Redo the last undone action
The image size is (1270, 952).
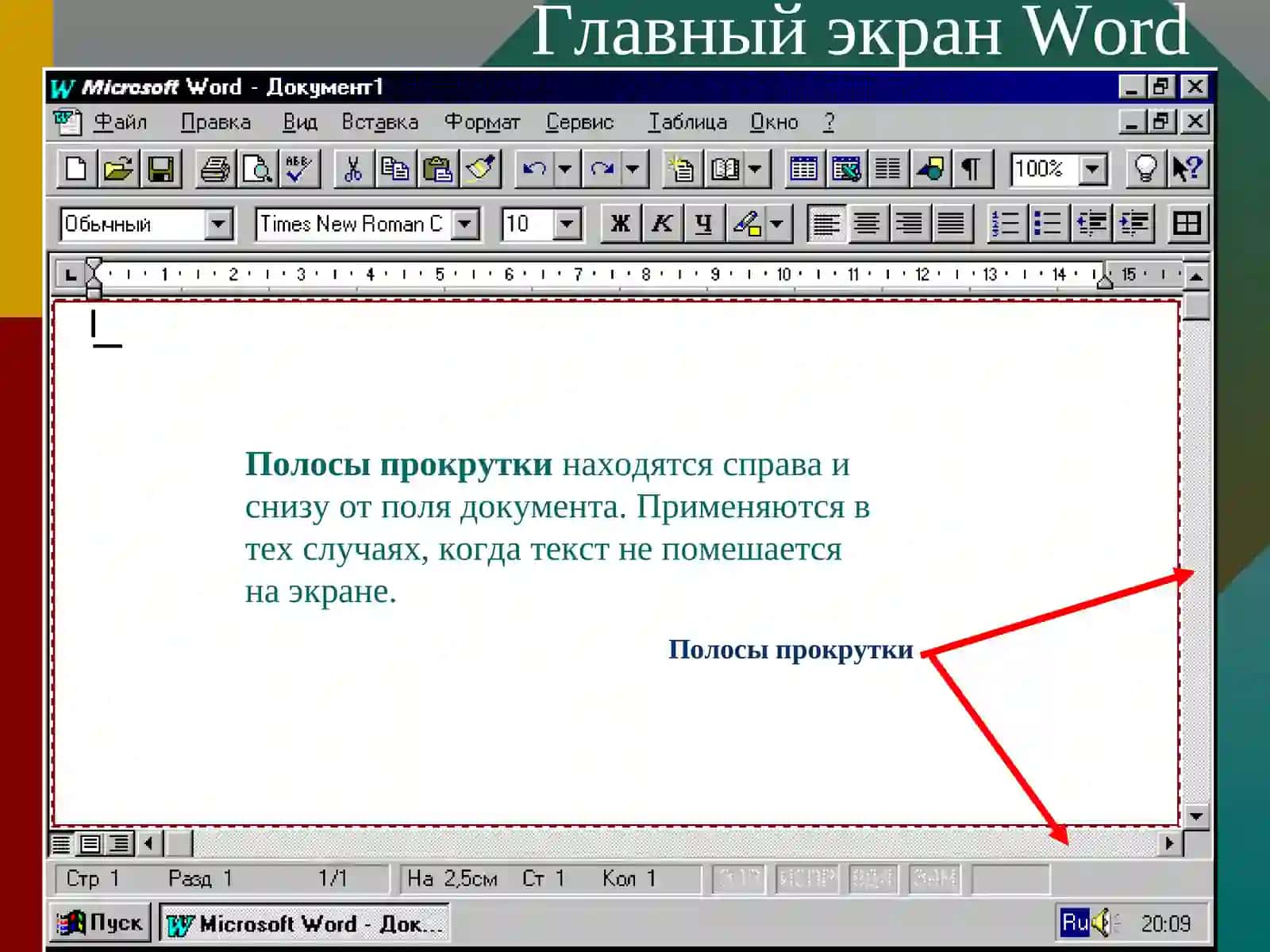pos(602,169)
